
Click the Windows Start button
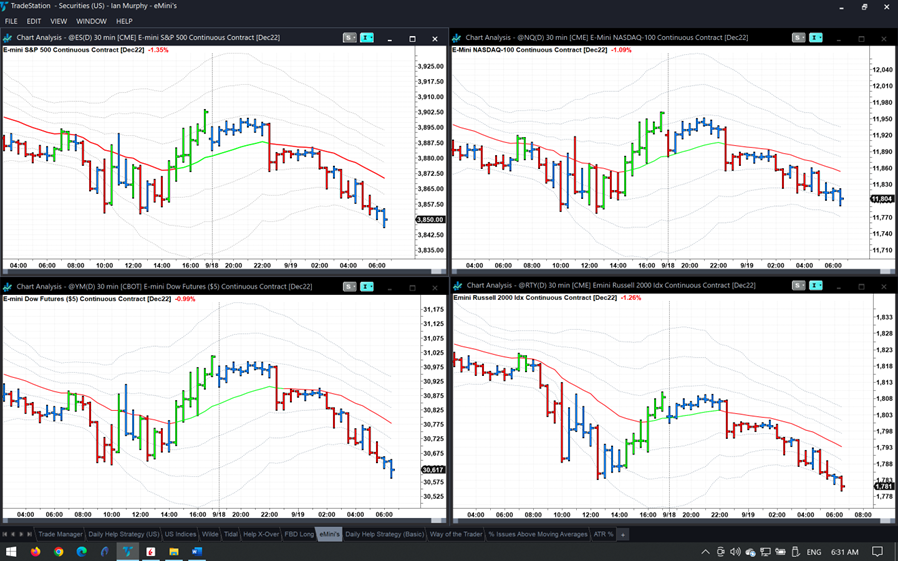click(x=11, y=552)
